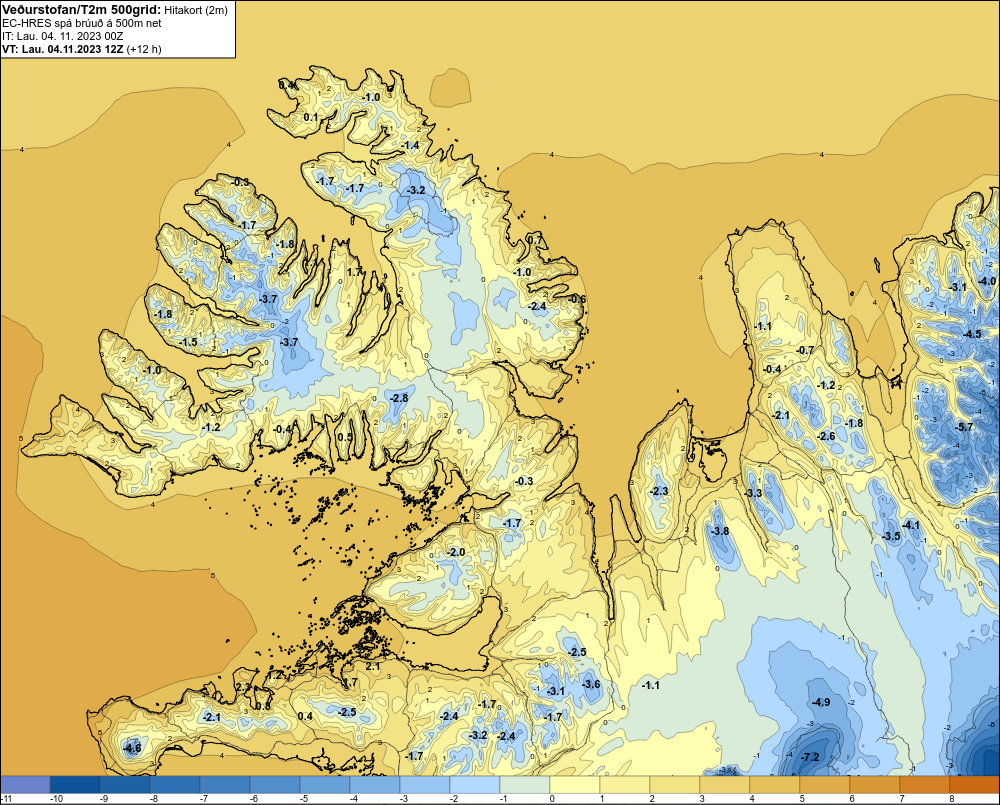Image resolution: width=1000 pixels, height=805 pixels.
Task: Click the legend swatch between -8 and -7
Action: pos(175,784)
